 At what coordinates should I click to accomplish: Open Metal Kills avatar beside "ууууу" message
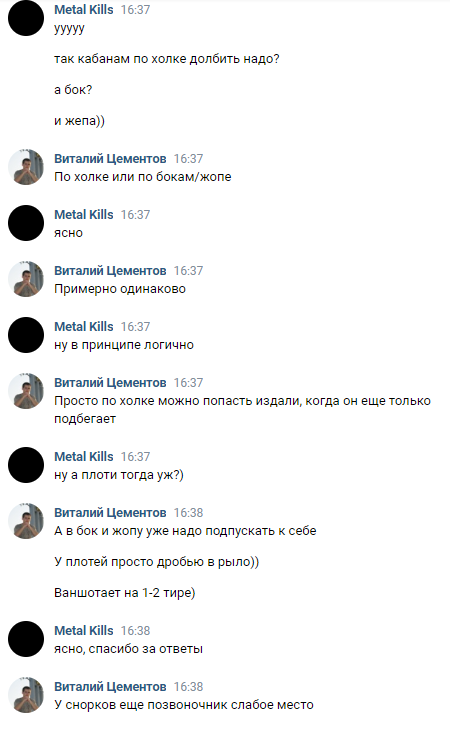tap(26, 18)
